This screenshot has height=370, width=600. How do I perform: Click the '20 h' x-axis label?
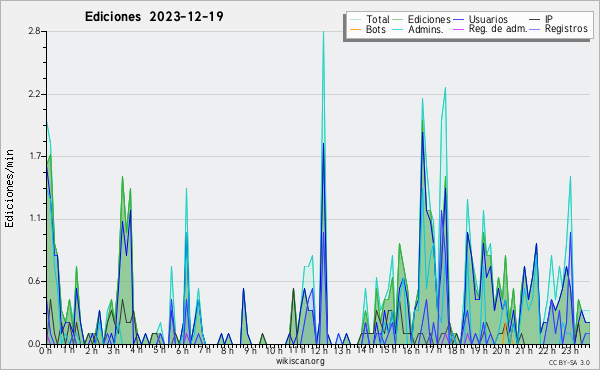click(501, 351)
